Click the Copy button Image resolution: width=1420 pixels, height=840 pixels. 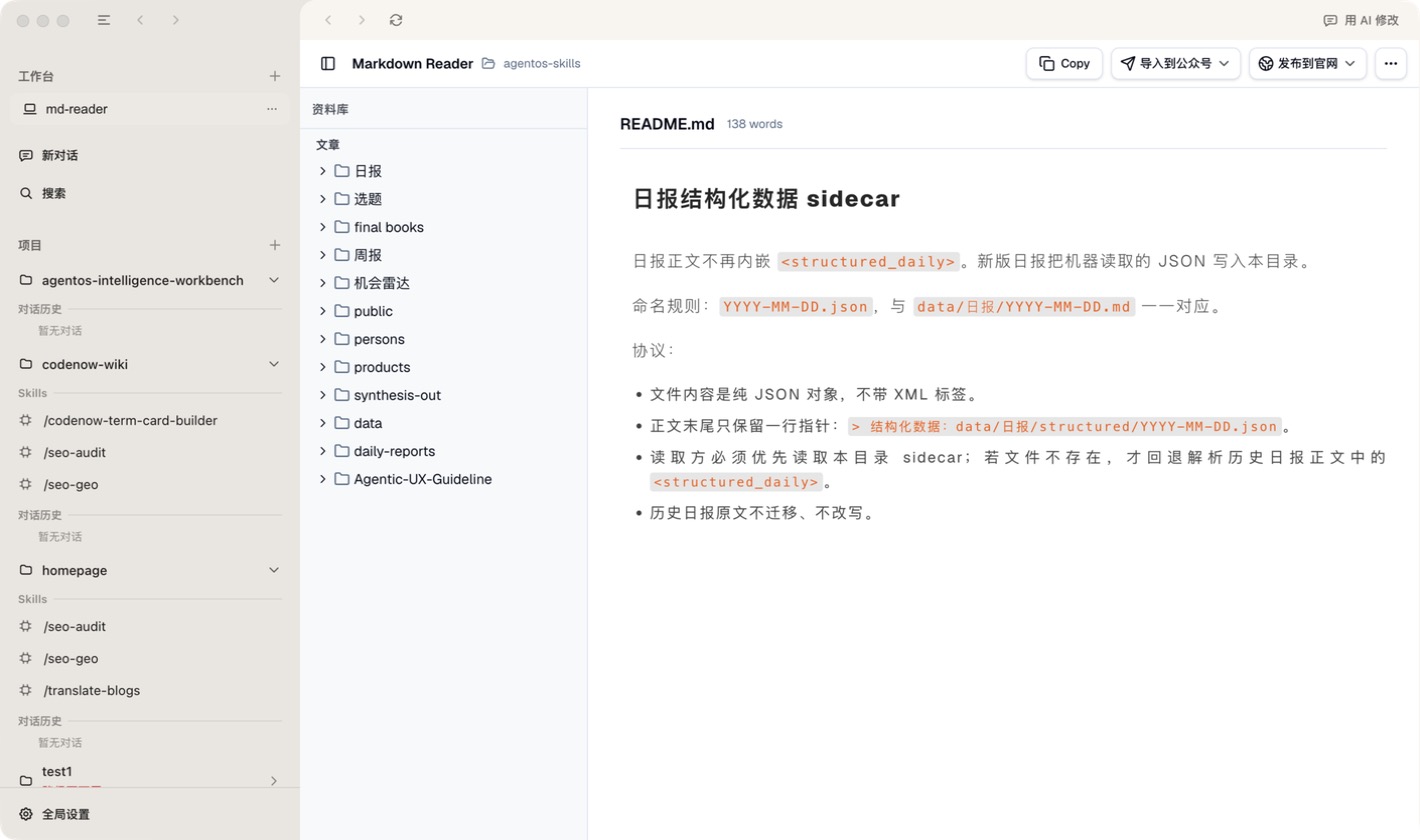(x=1064, y=63)
